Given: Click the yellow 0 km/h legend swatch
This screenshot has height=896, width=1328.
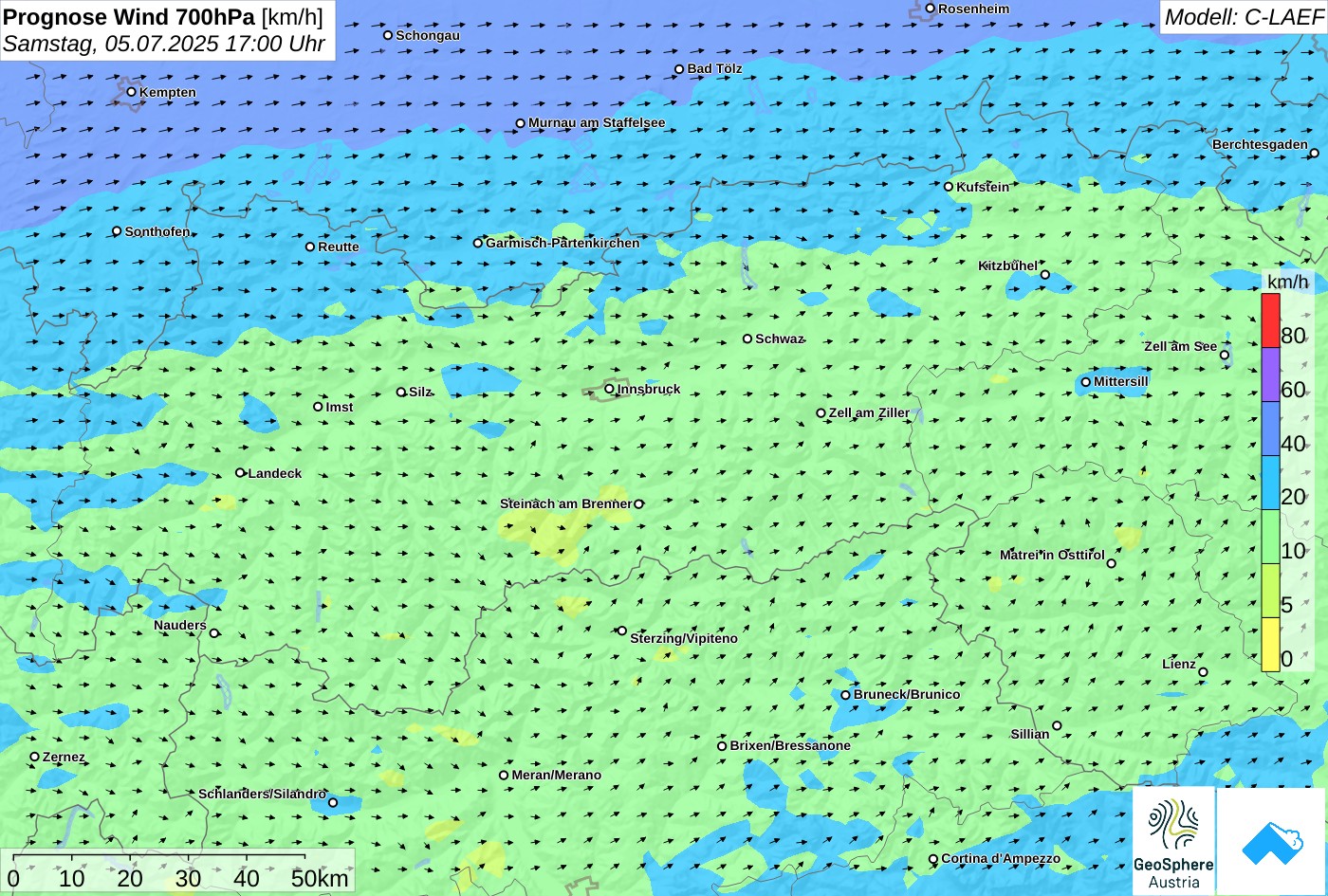Looking at the screenshot, I should coord(1270,645).
